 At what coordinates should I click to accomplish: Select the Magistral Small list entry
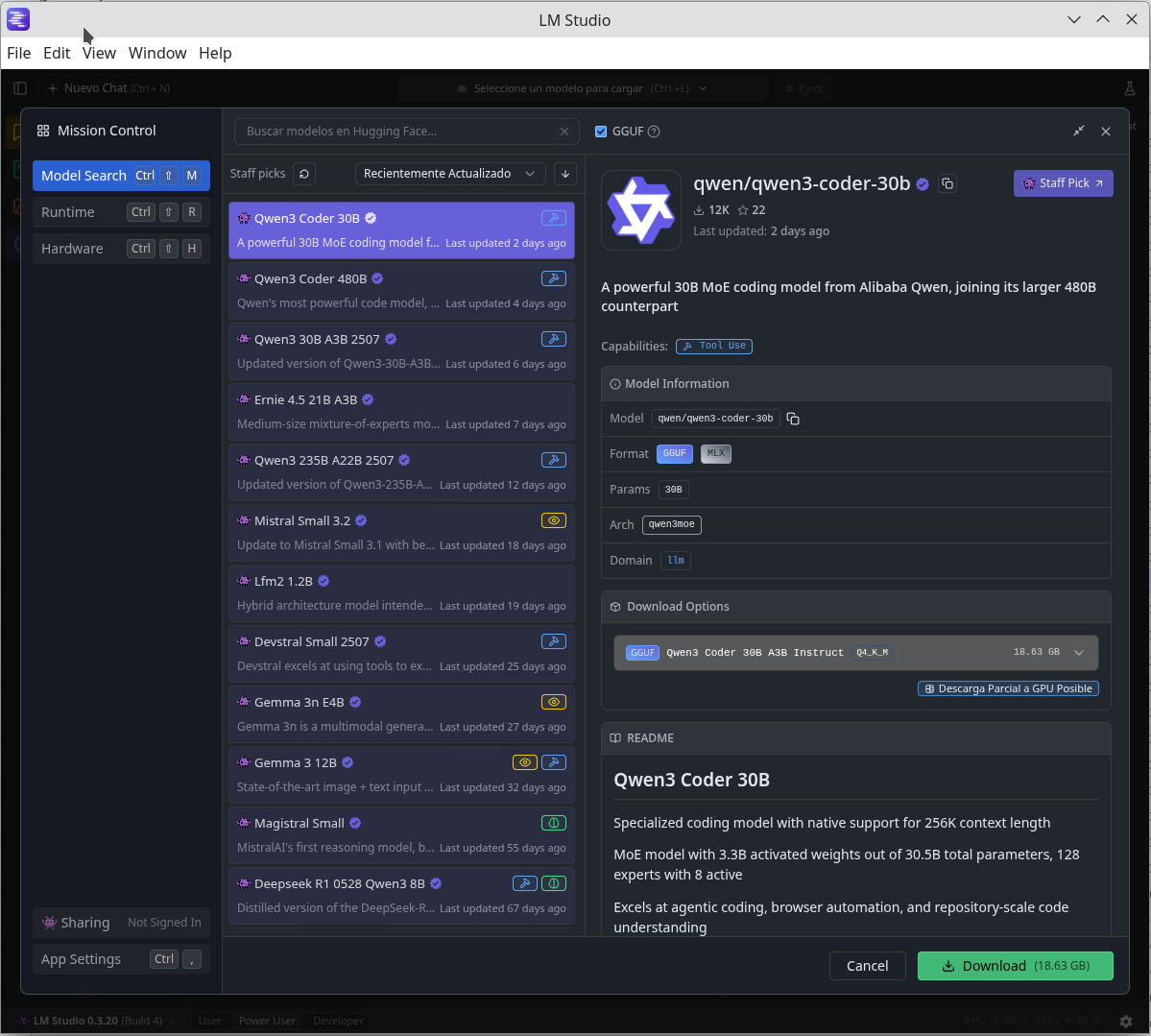[x=401, y=835]
